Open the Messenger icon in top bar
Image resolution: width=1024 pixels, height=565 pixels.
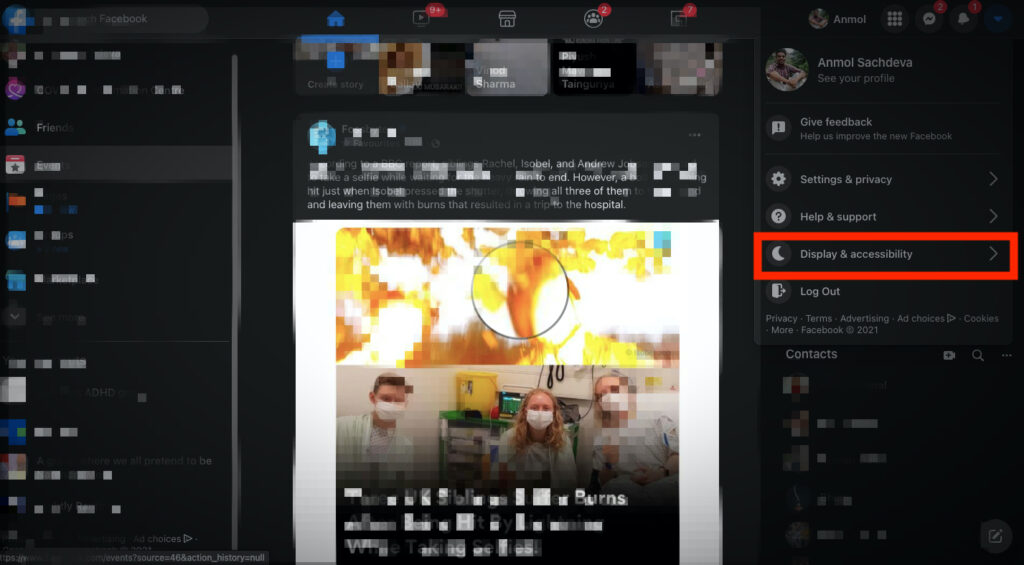929,19
